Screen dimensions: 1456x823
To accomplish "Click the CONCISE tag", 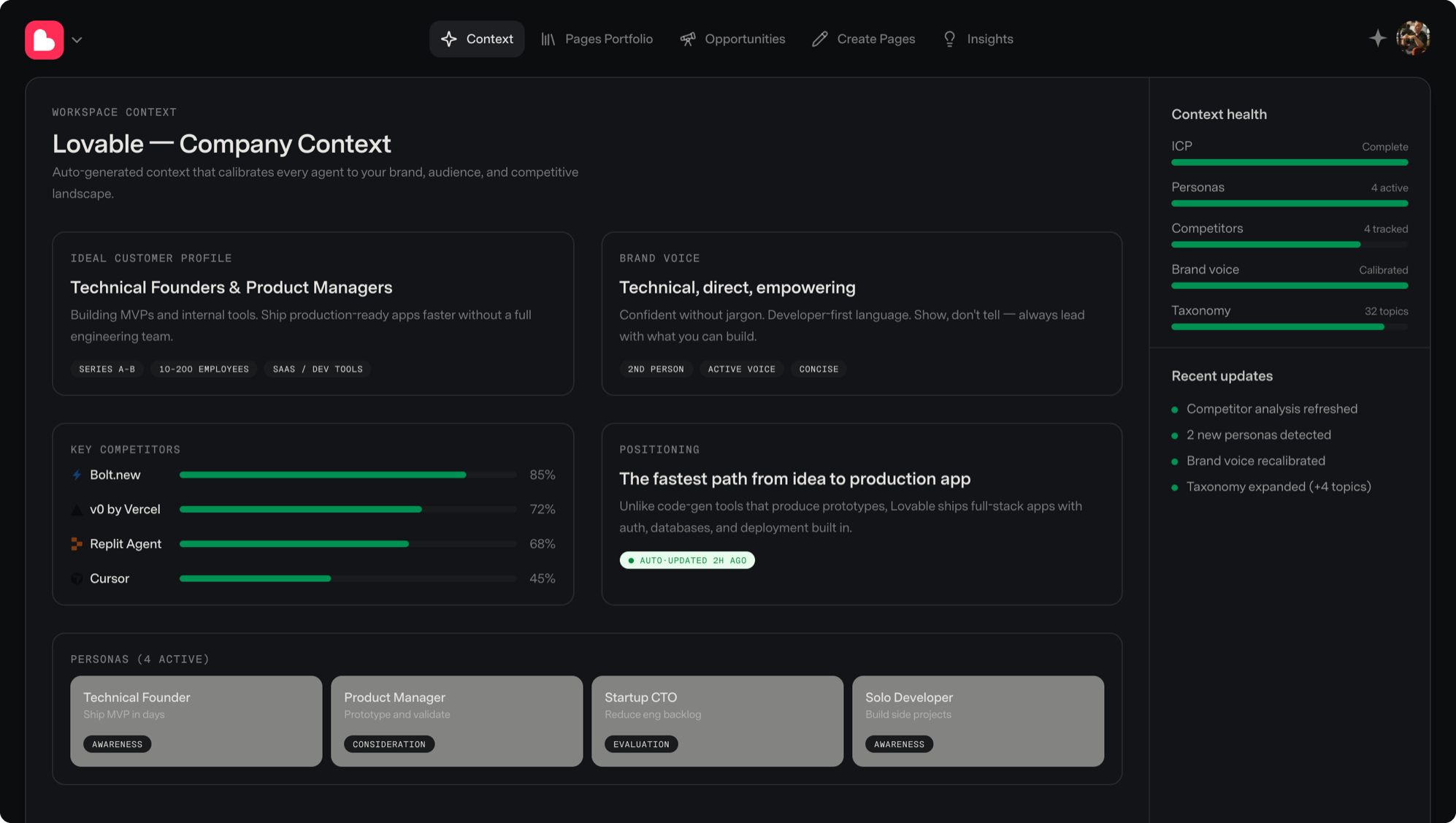I will pos(819,370).
